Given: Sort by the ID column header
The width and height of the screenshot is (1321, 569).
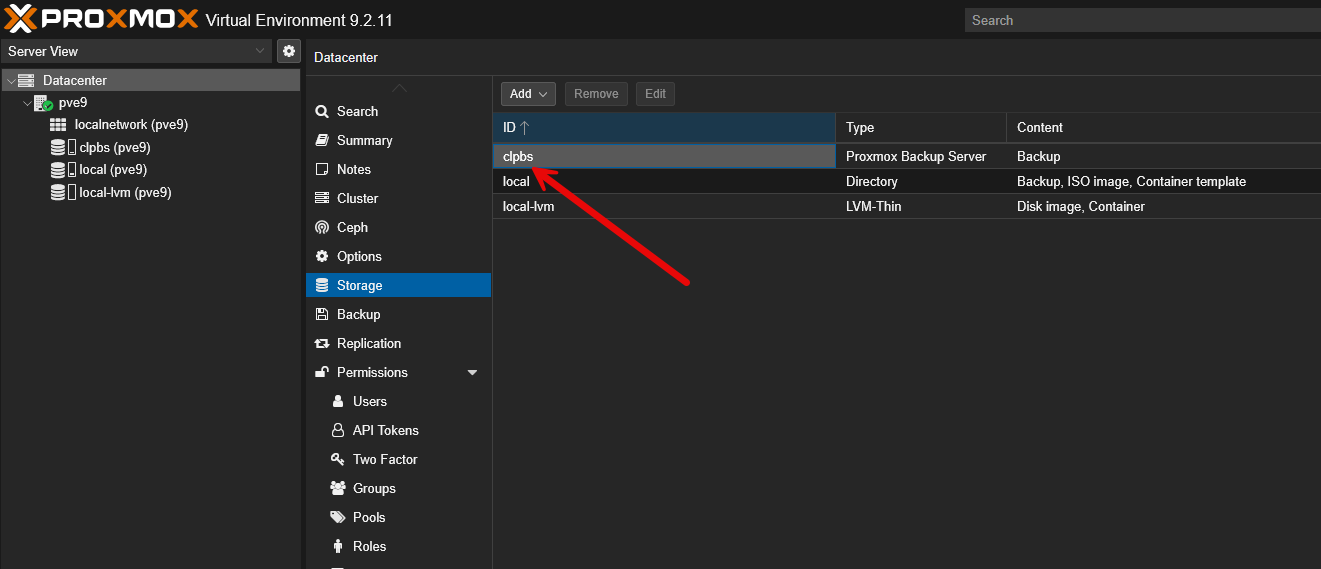Looking at the screenshot, I should pos(664,127).
